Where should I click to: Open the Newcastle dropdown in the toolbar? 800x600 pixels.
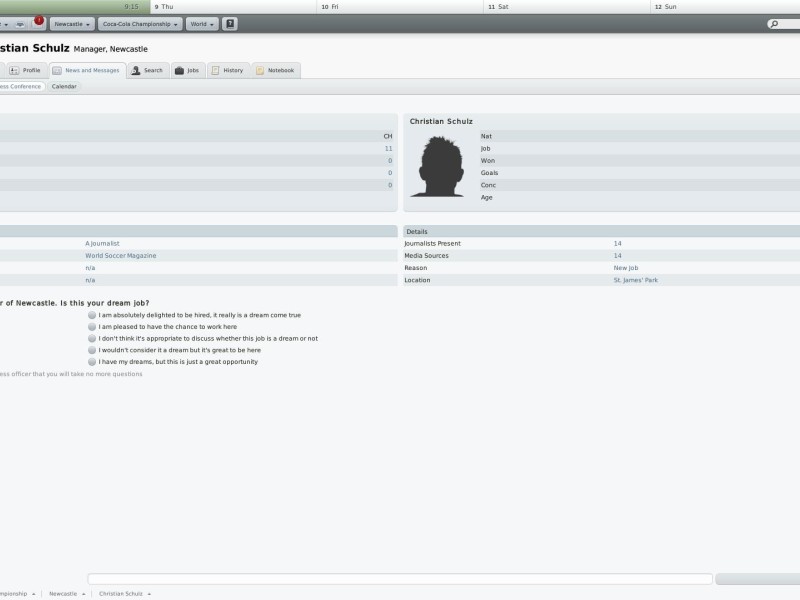pos(71,24)
